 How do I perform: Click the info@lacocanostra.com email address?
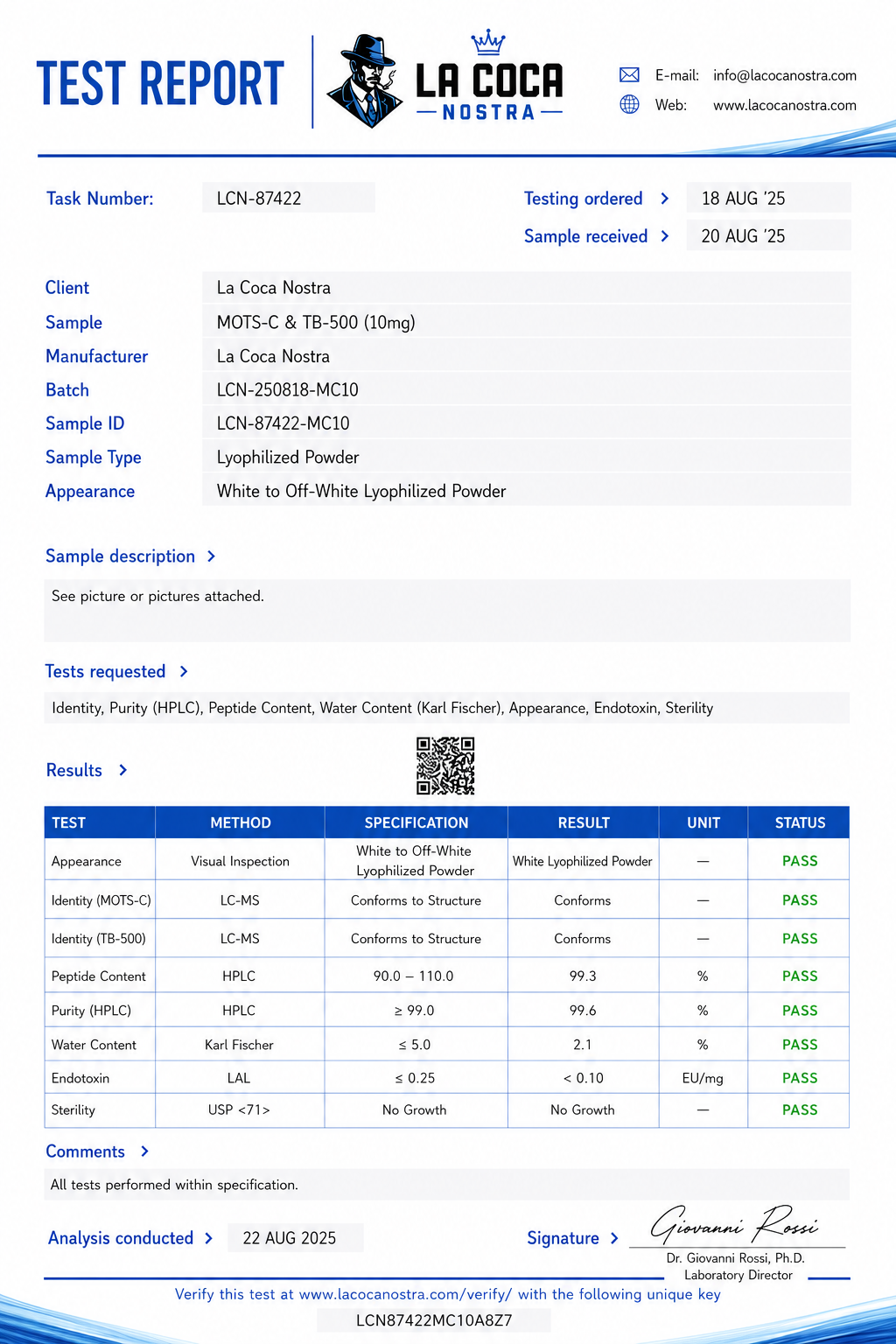tap(785, 75)
